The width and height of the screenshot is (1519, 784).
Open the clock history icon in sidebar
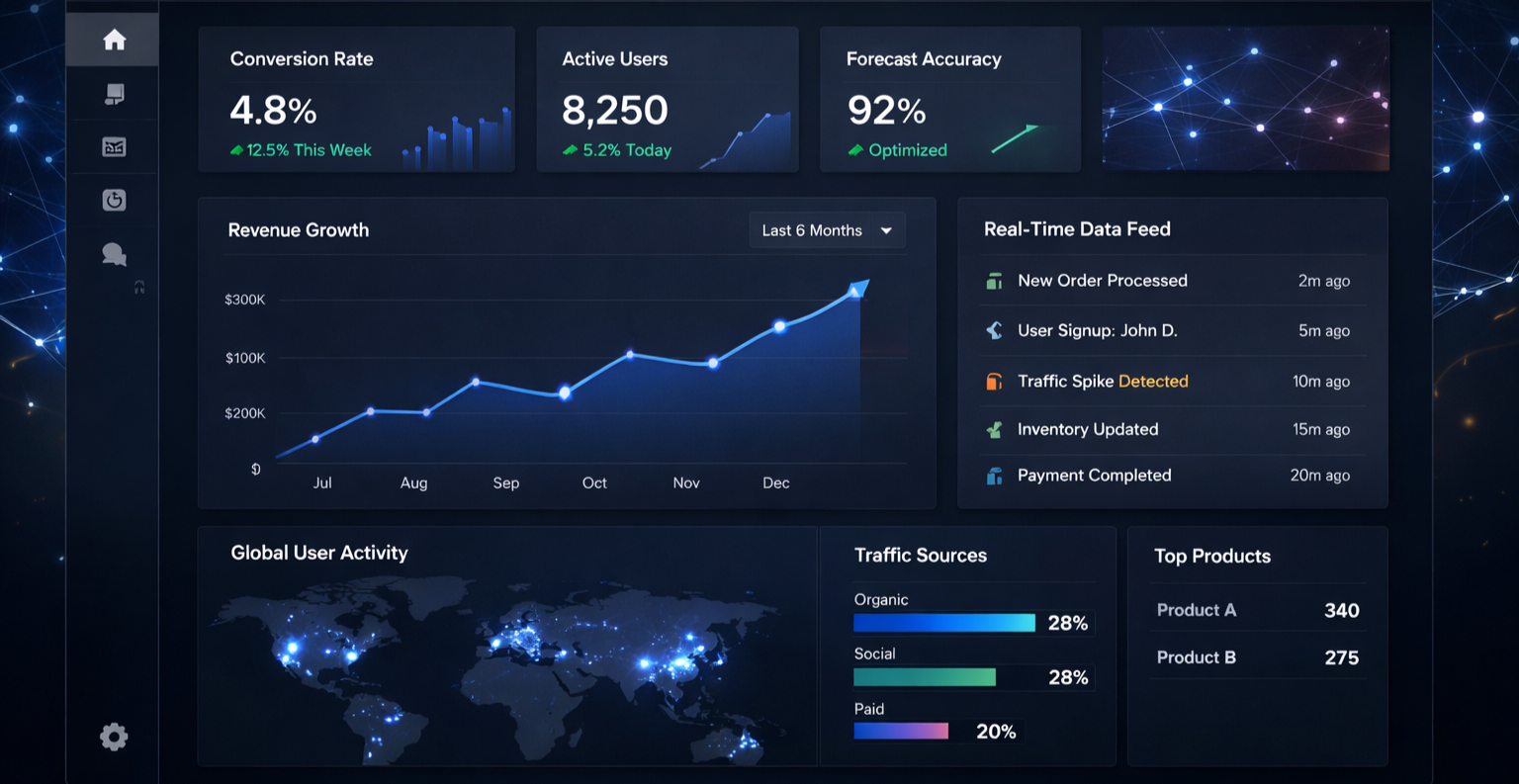(114, 200)
